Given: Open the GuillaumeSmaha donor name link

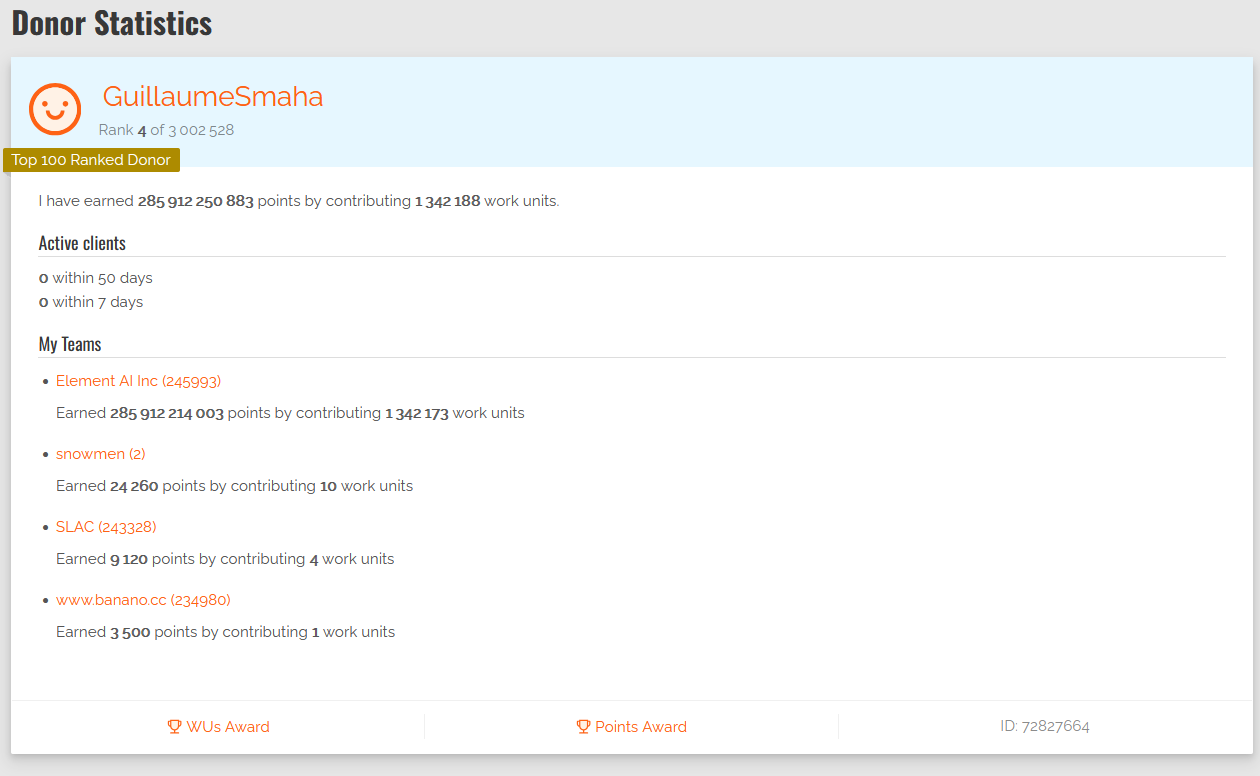Looking at the screenshot, I should click(213, 97).
